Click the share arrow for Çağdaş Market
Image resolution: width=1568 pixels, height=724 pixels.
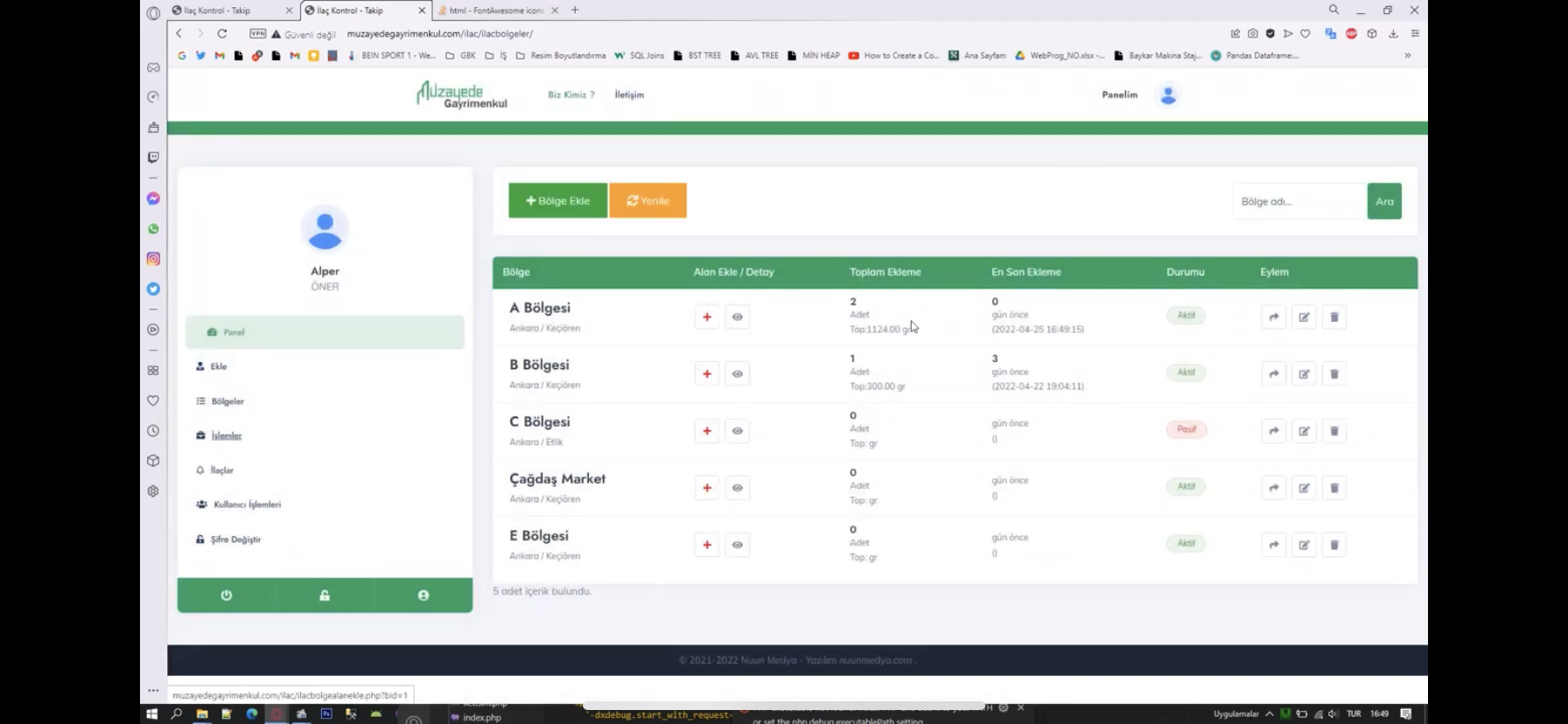[x=1274, y=488]
